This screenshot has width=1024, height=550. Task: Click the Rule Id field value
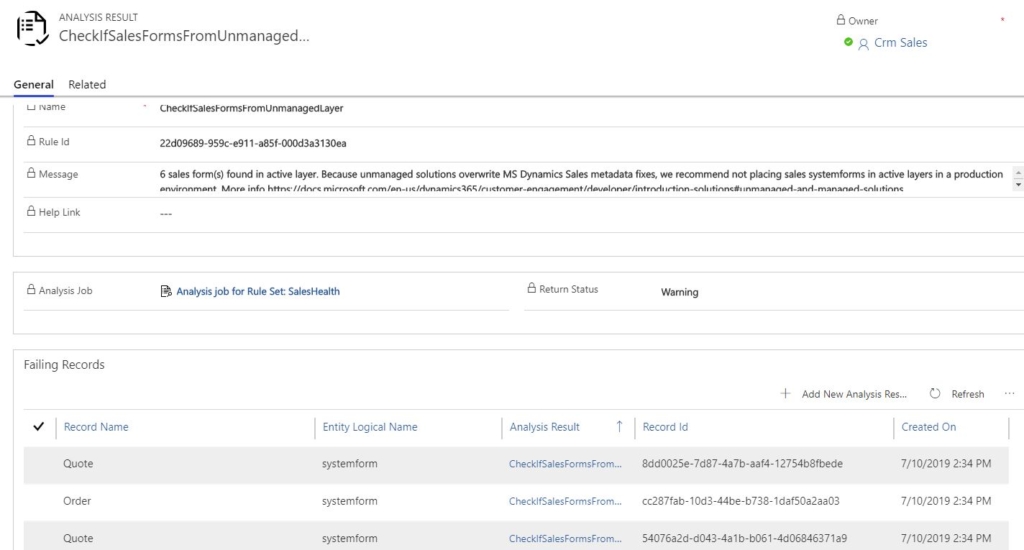coord(253,143)
